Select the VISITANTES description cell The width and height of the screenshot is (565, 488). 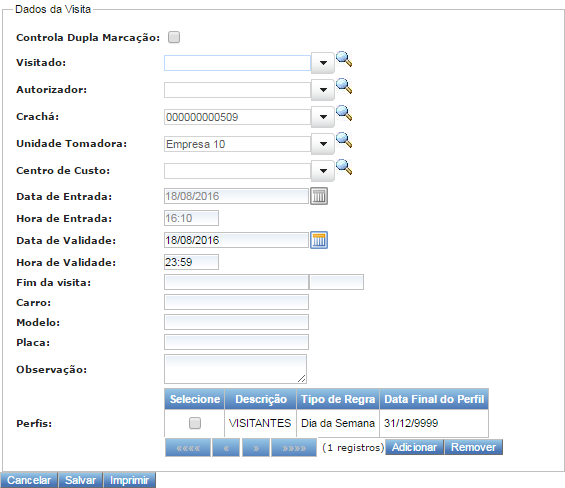[261, 423]
